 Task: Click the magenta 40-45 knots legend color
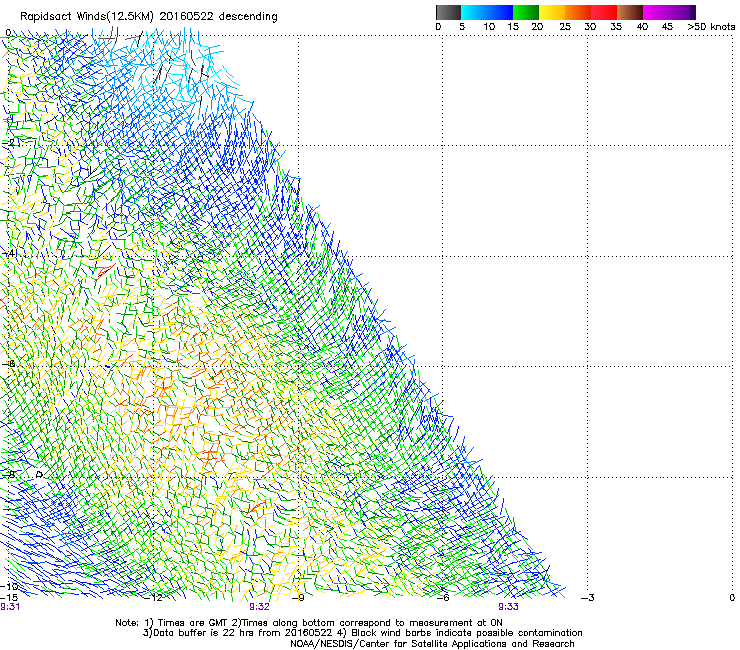pos(656,12)
